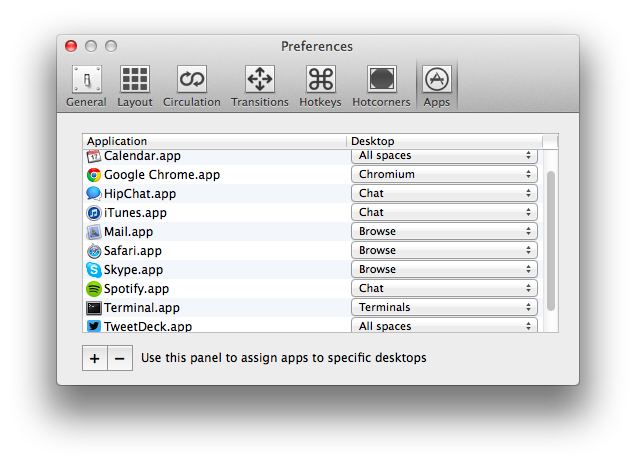The height and width of the screenshot is (464, 636).
Task: Open iTunes.app desktop selector
Action: [444, 213]
